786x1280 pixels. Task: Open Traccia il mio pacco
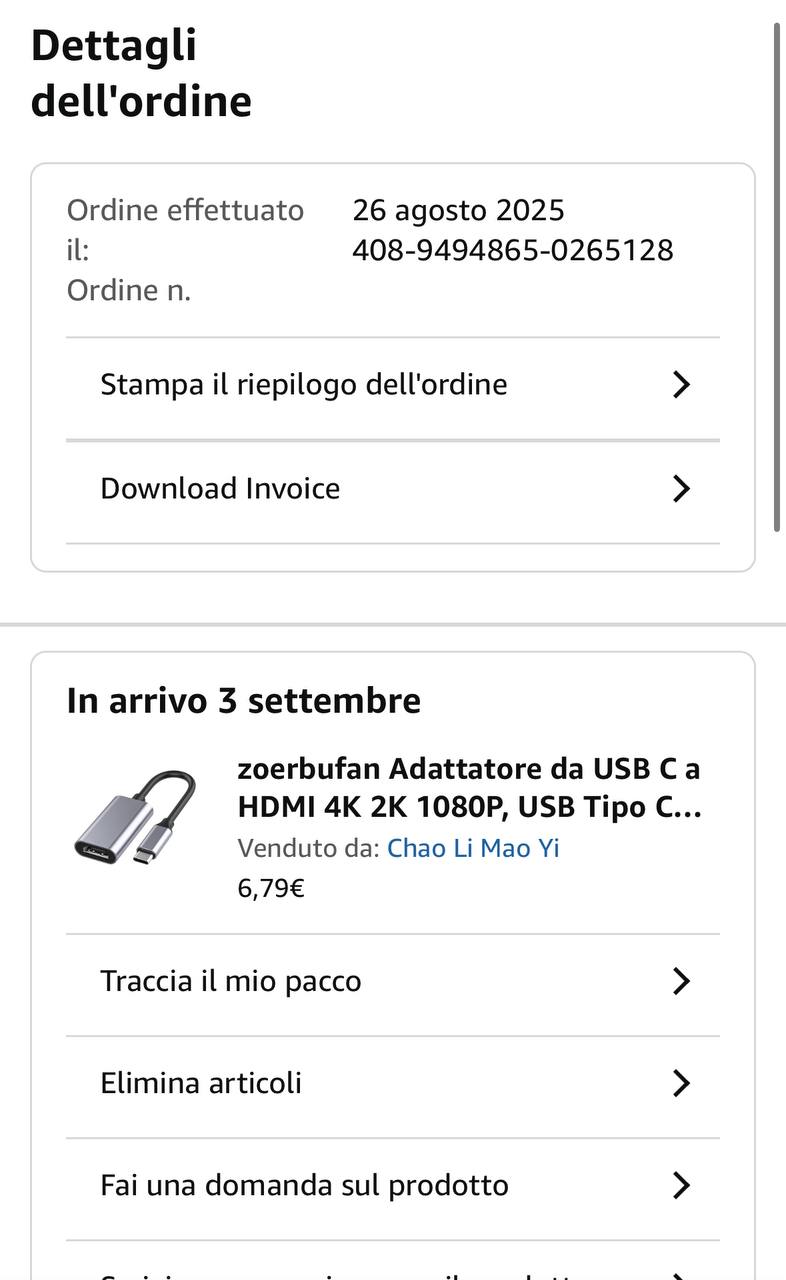coord(230,981)
